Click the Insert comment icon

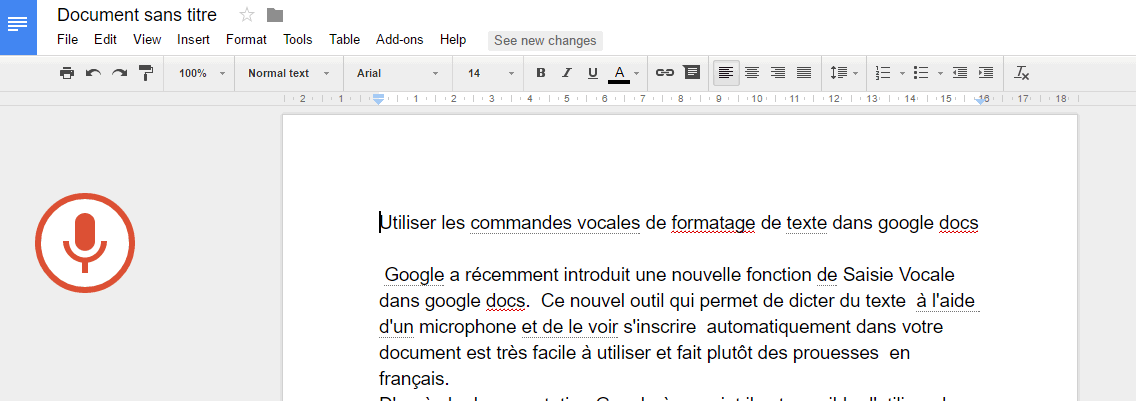click(692, 73)
